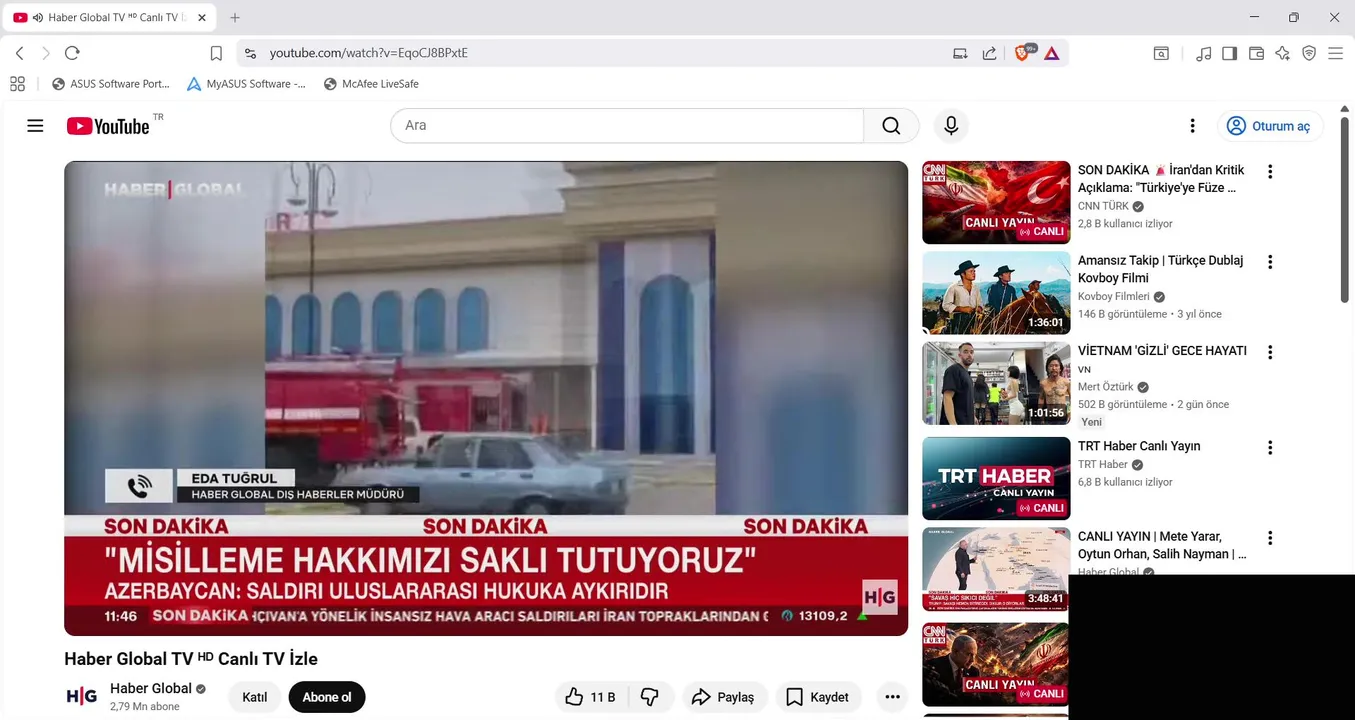Open options for Amansız Takip video
This screenshot has width=1355, height=720.
1270,262
